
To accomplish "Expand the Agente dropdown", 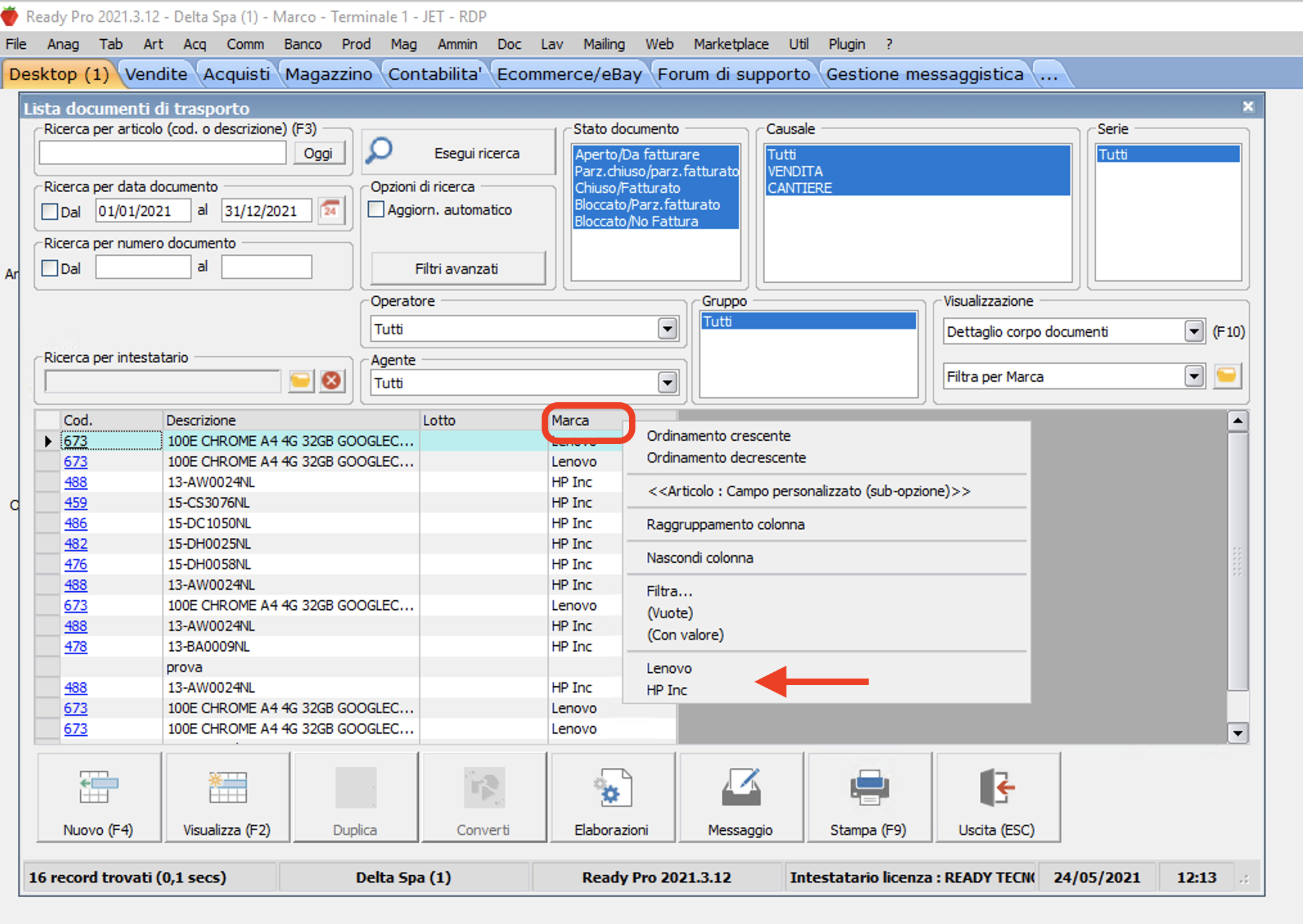I will pyautogui.click(x=668, y=383).
